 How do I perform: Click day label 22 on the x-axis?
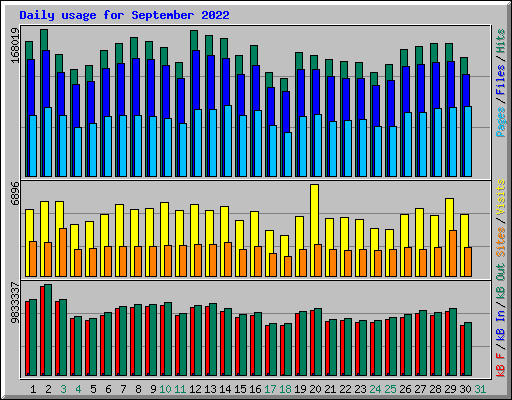[345, 389]
